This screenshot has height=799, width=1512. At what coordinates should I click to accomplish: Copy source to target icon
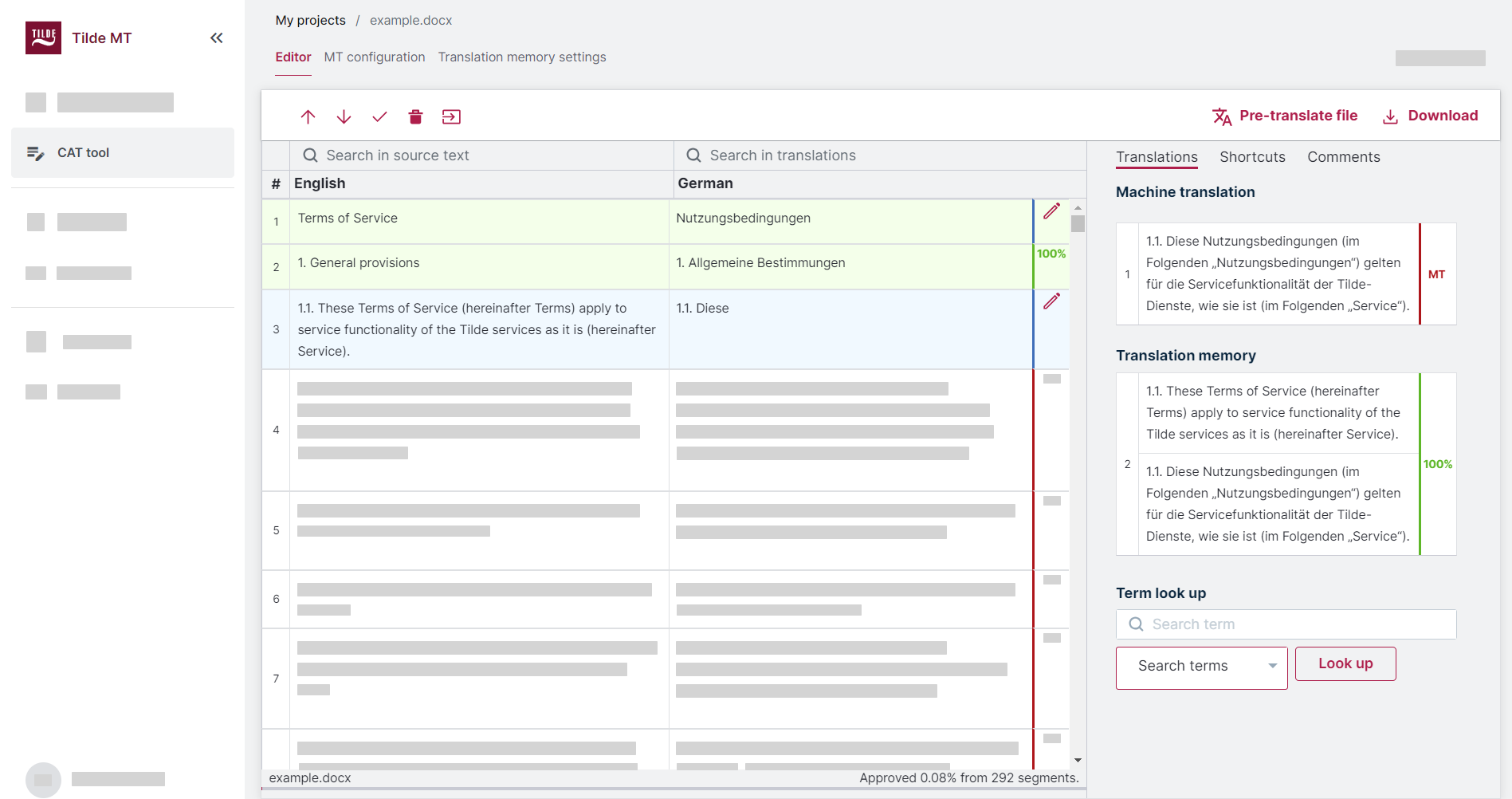pos(451,116)
